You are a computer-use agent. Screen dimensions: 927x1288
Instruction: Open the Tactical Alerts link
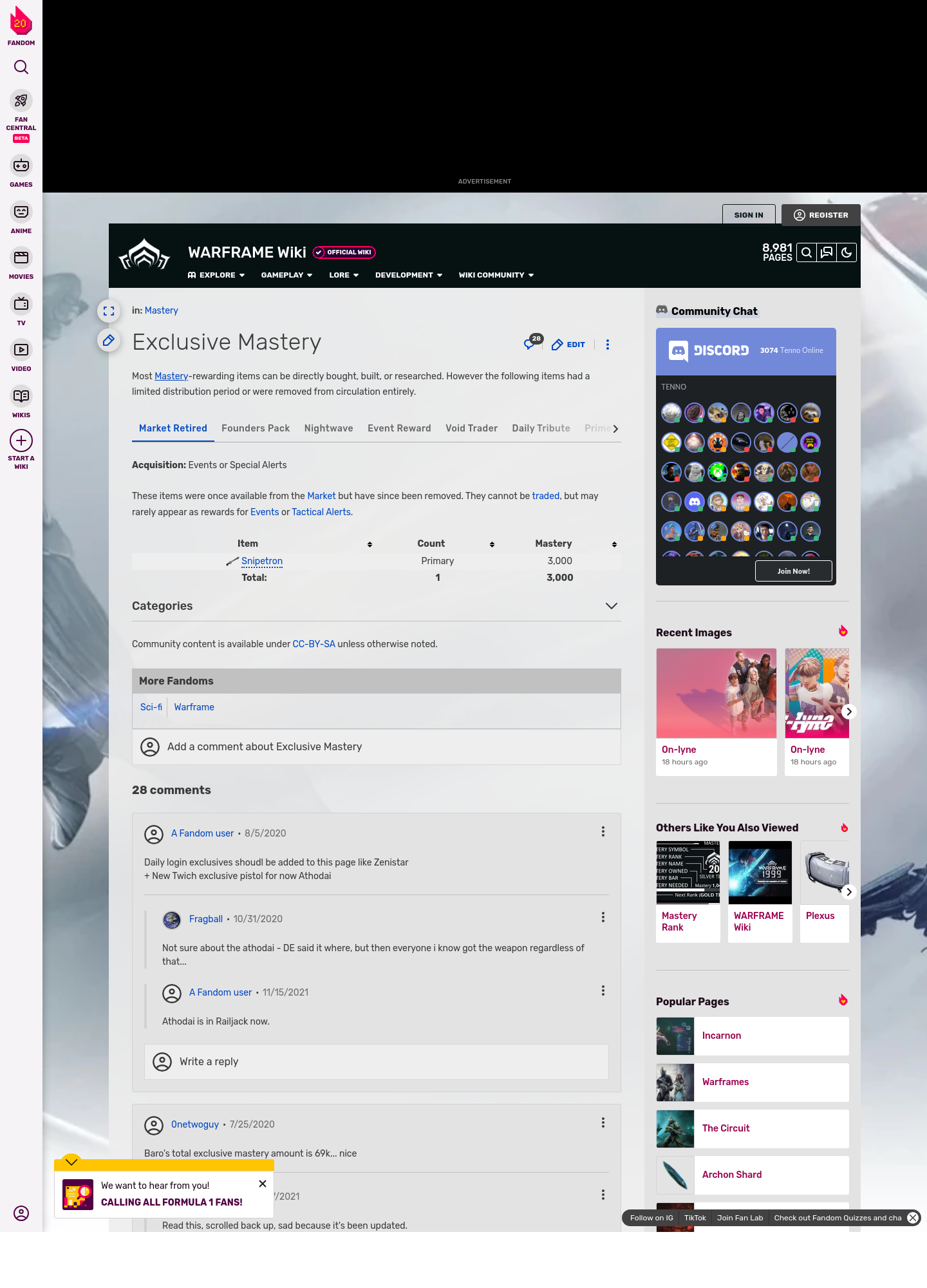321,512
